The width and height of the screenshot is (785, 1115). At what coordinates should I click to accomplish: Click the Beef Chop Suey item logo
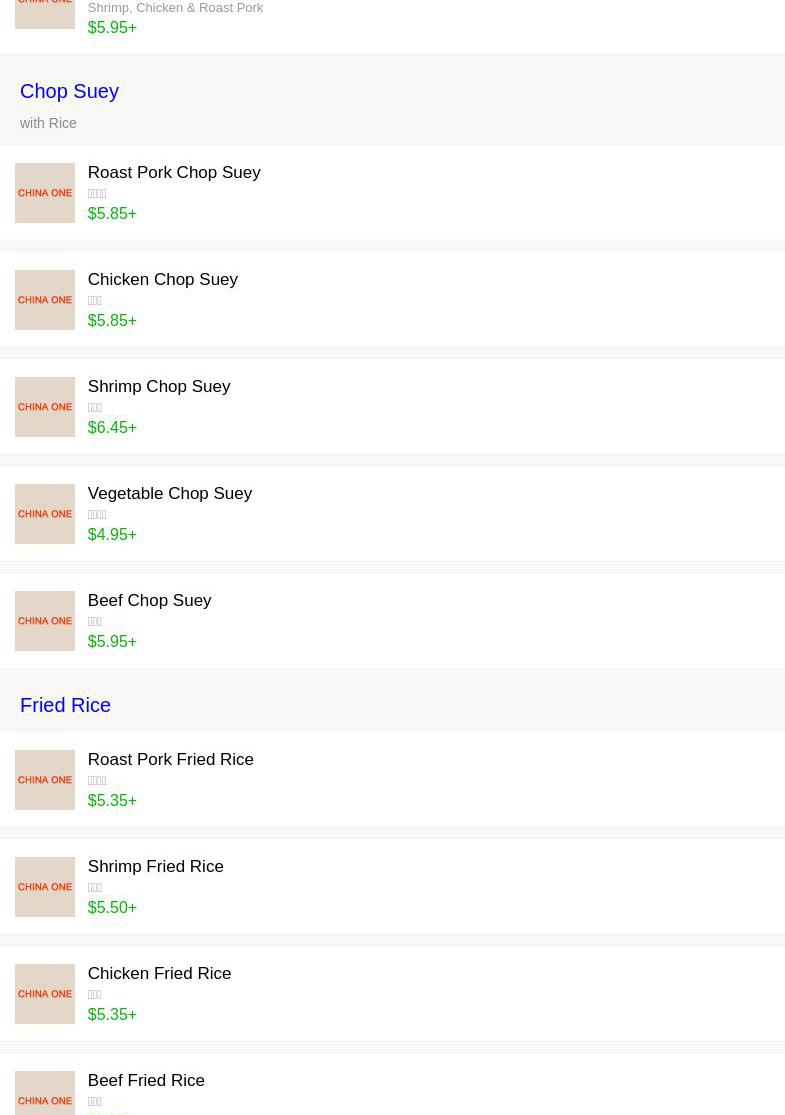coord(45,621)
